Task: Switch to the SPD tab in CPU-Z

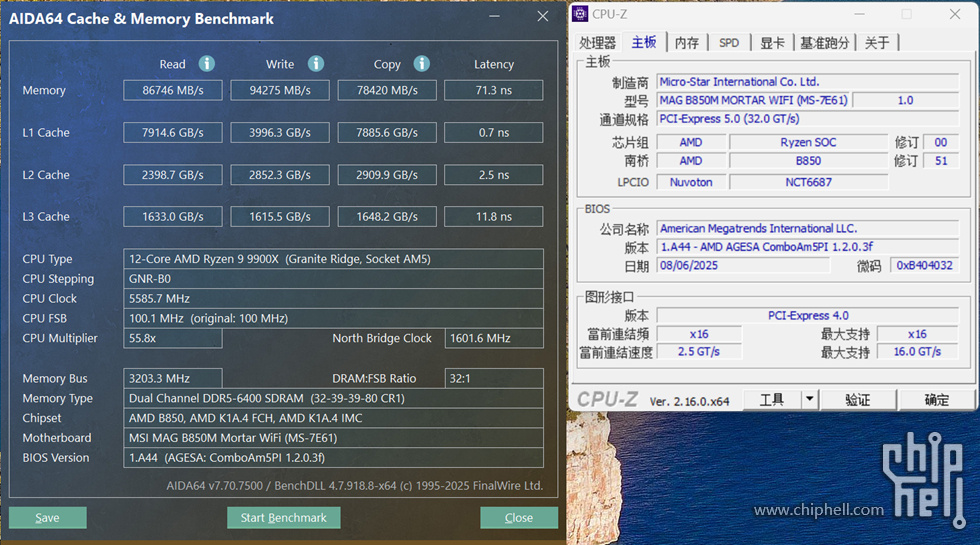Action: click(x=729, y=42)
